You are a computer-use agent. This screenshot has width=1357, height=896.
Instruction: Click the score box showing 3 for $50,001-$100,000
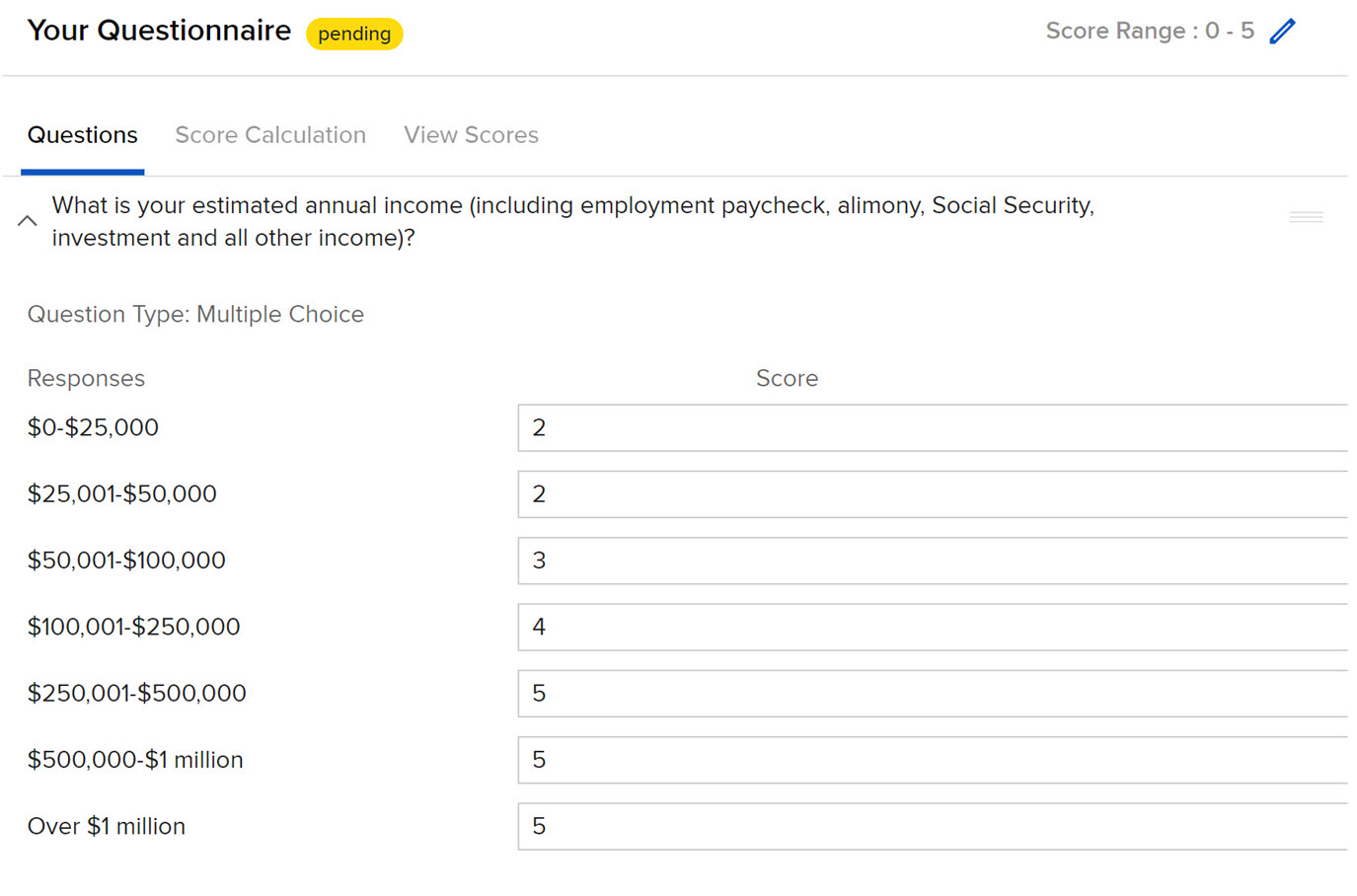click(x=933, y=560)
